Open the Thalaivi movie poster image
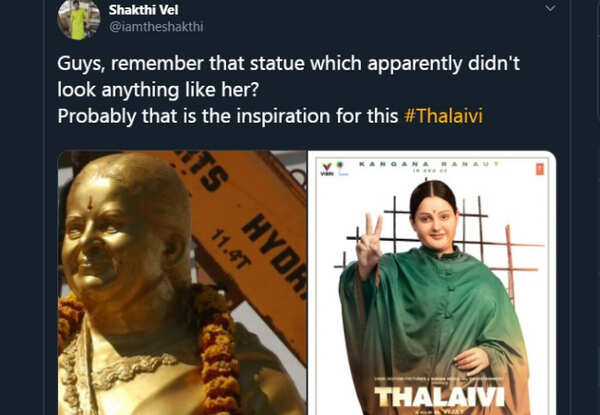Viewport: 600px width, 415px height. point(432,283)
